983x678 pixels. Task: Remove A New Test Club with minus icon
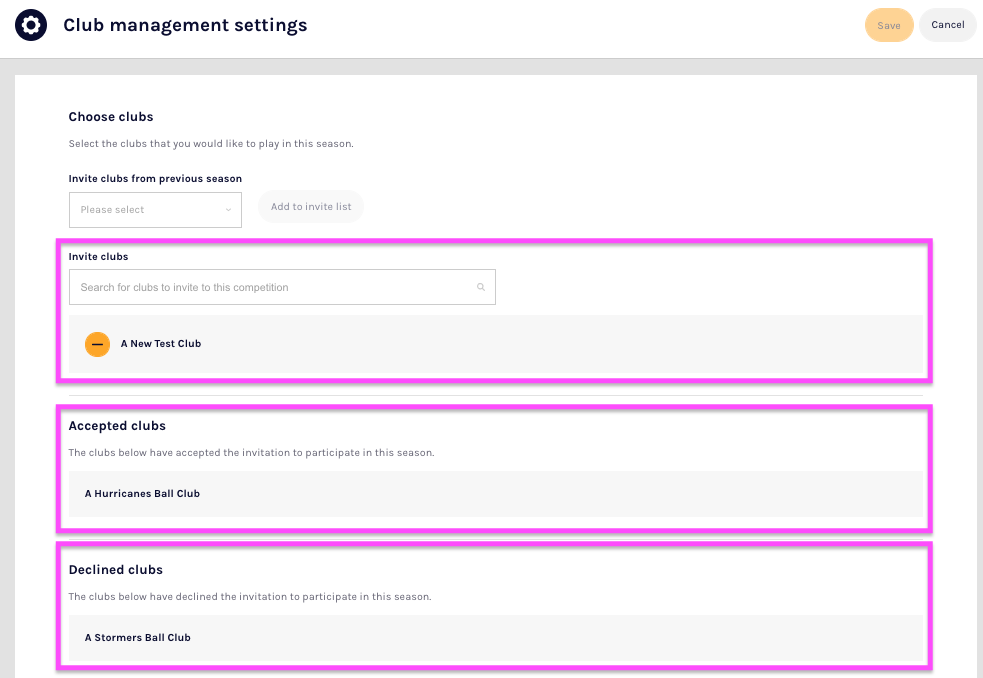(97, 344)
